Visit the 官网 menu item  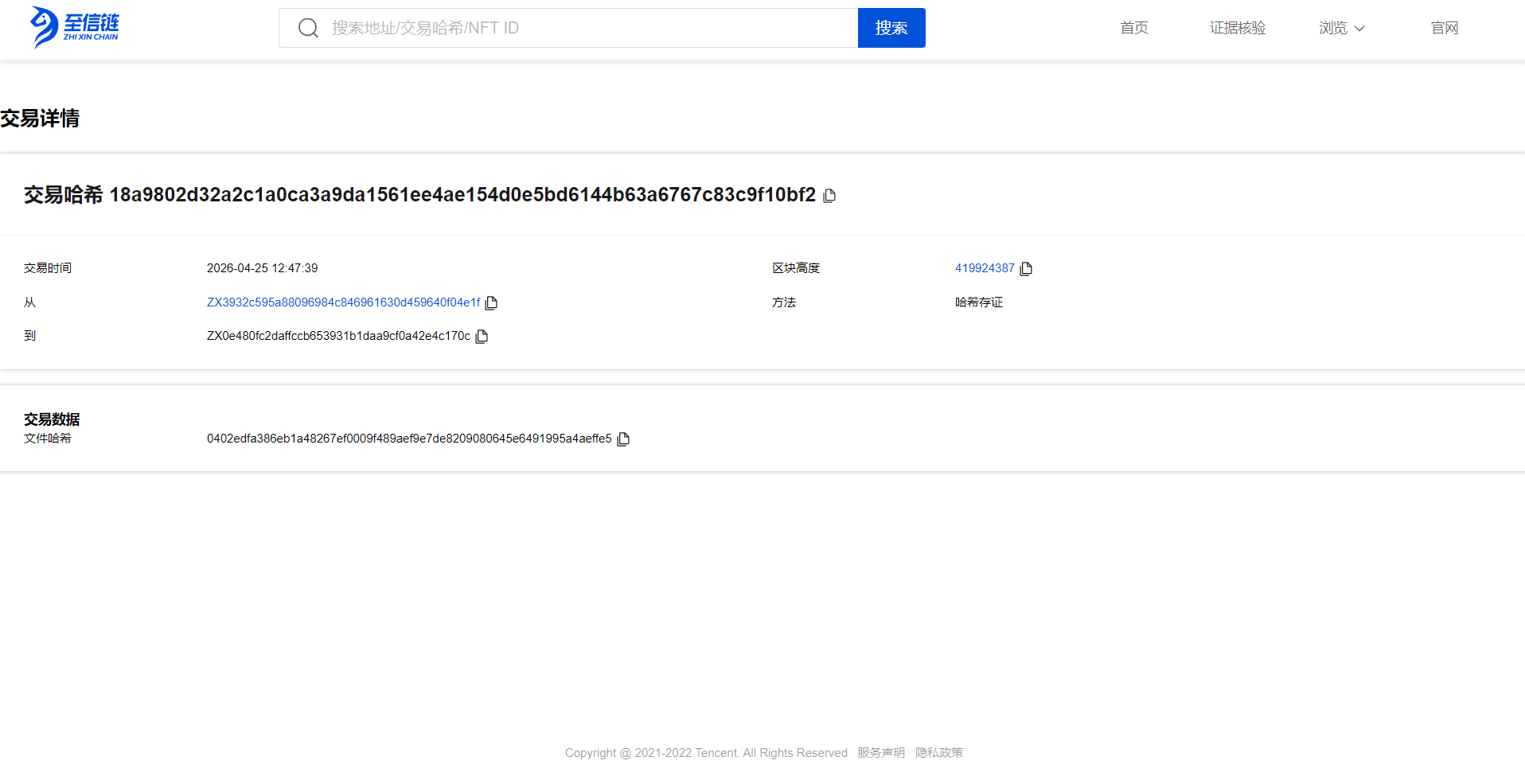(x=1444, y=27)
